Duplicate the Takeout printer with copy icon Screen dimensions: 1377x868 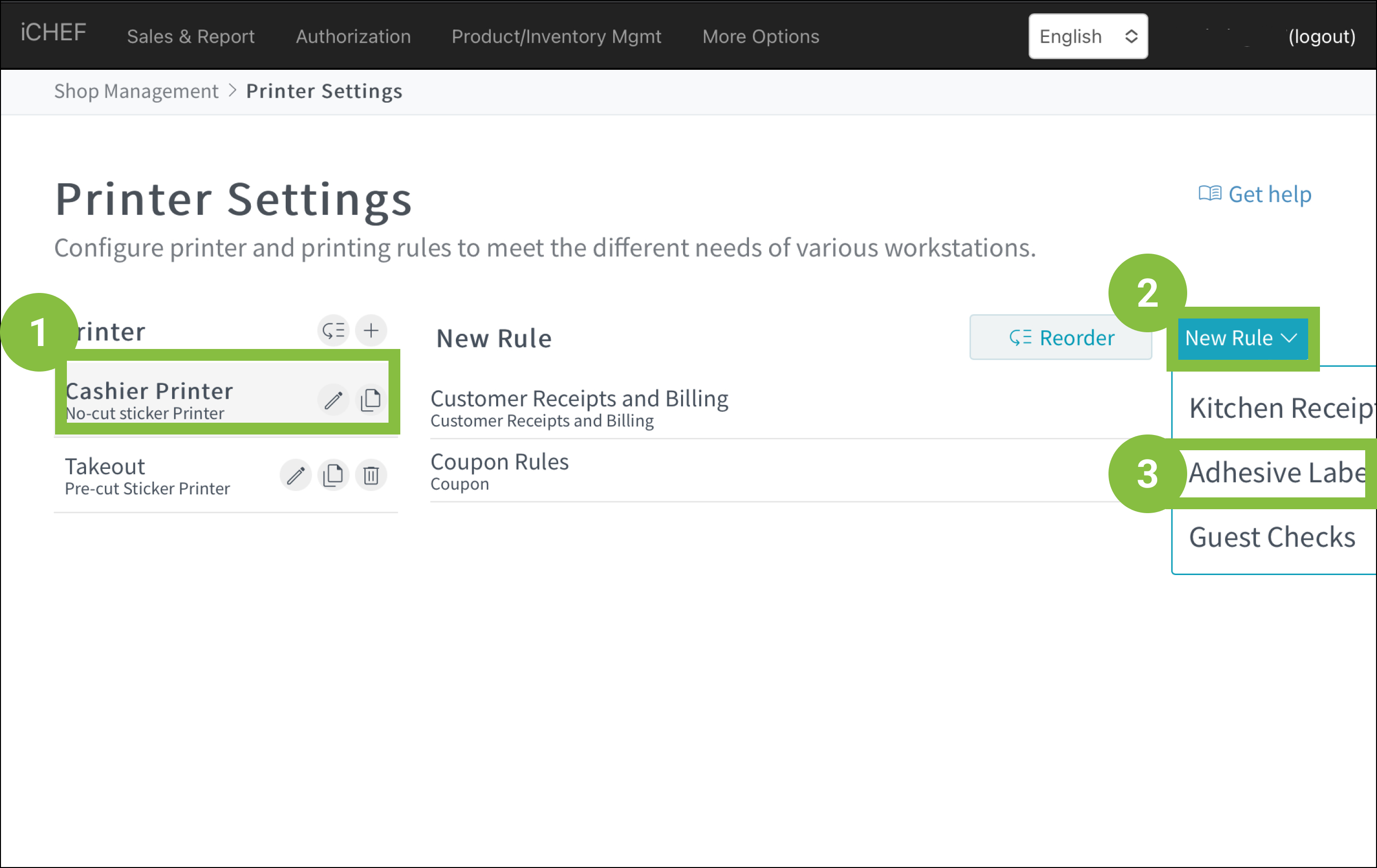333,475
